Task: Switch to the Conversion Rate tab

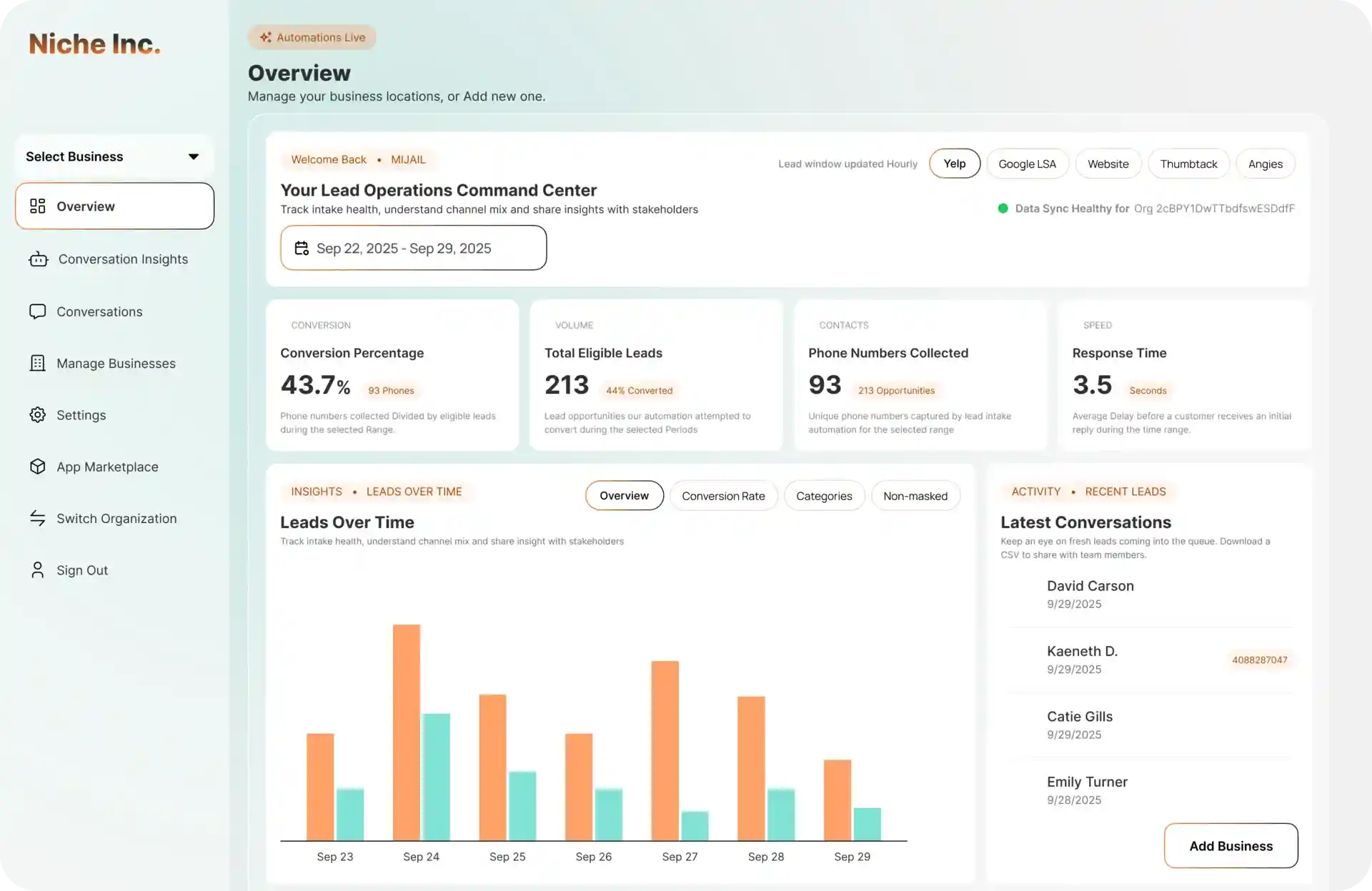Action: click(x=724, y=495)
